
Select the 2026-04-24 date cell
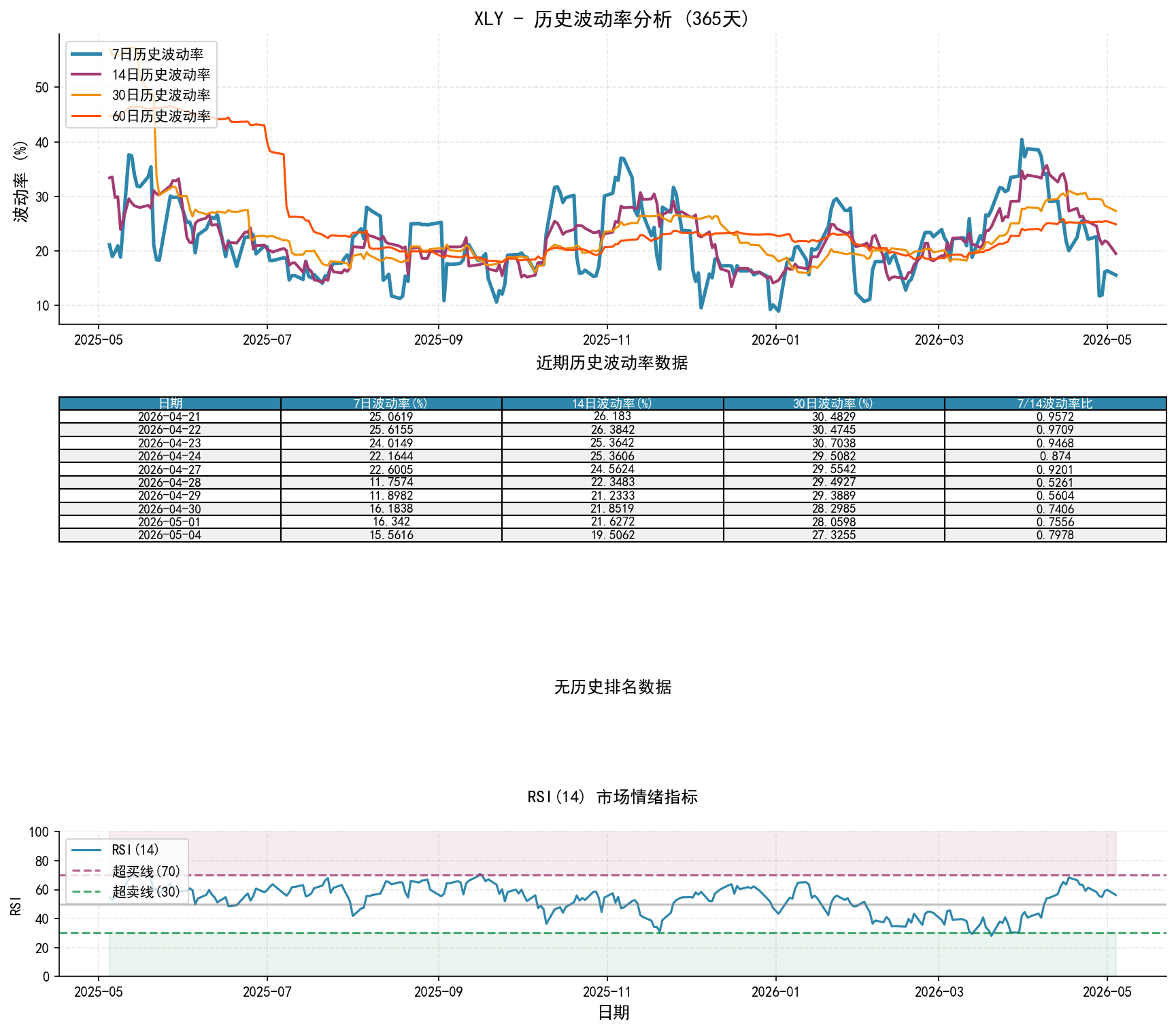pyautogui.click(x=170, y=456)
